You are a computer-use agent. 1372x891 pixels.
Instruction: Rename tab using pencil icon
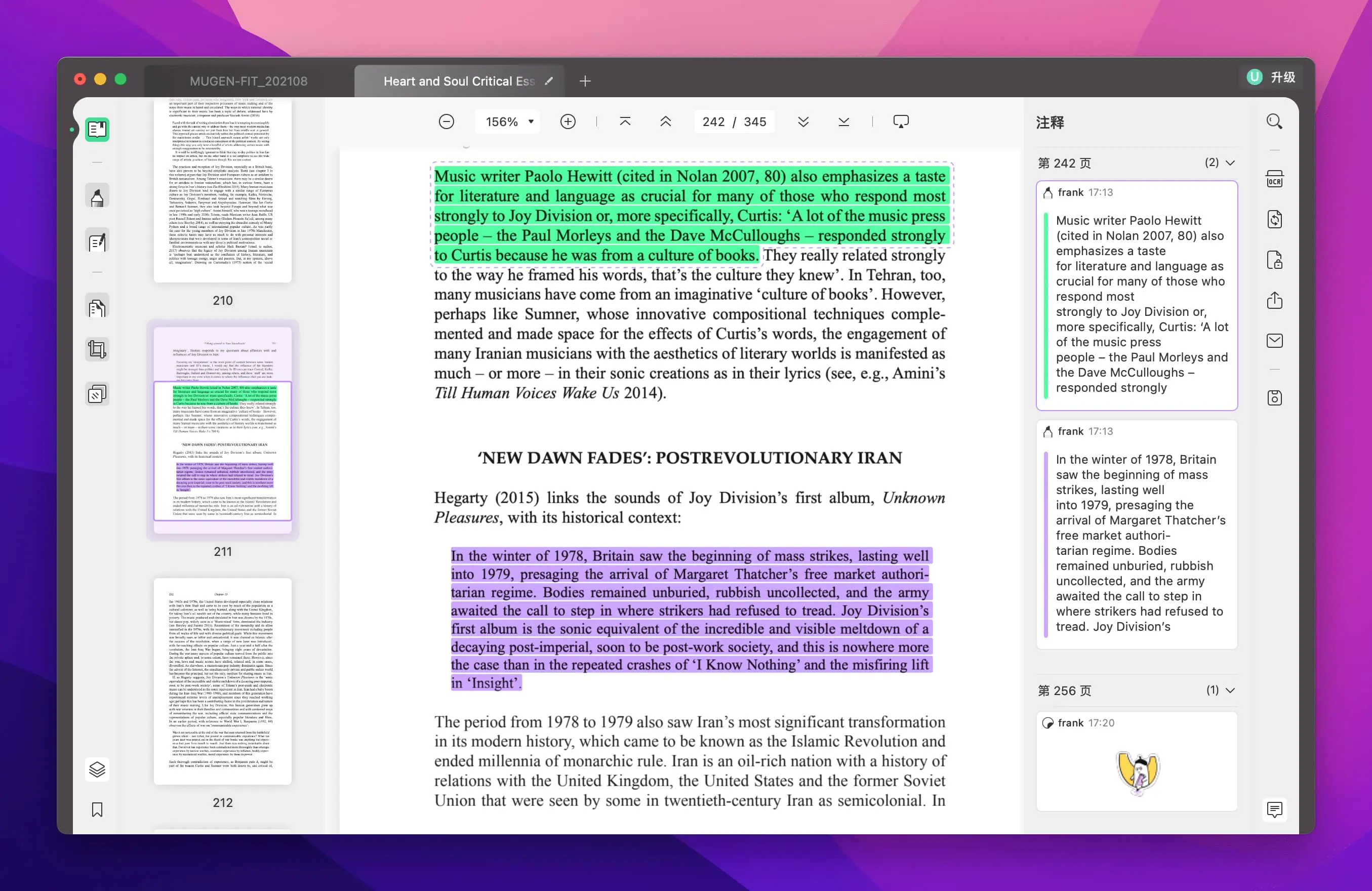point(549,80)
